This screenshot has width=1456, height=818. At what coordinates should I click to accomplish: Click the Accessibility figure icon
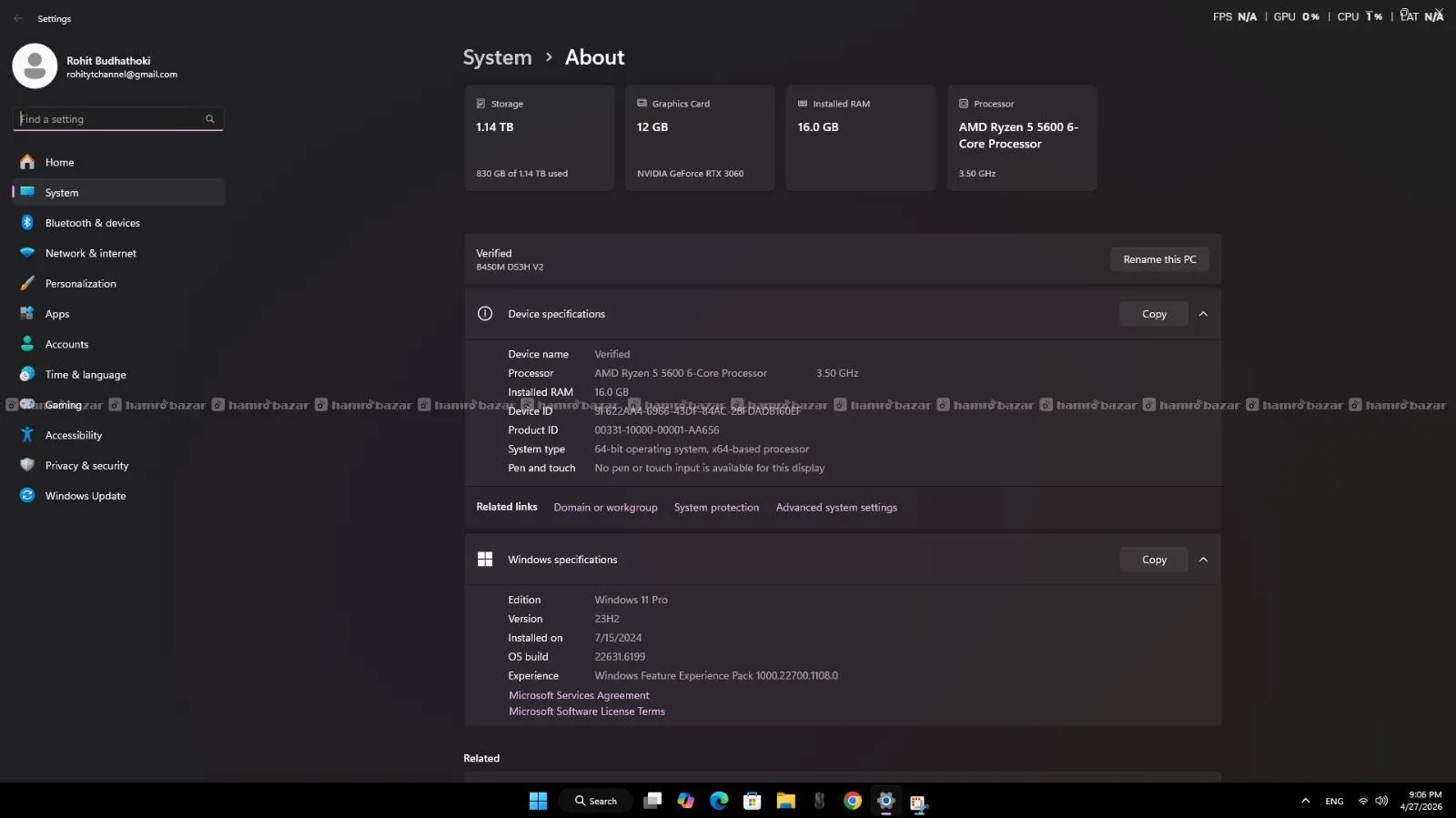tap(27, 435)
